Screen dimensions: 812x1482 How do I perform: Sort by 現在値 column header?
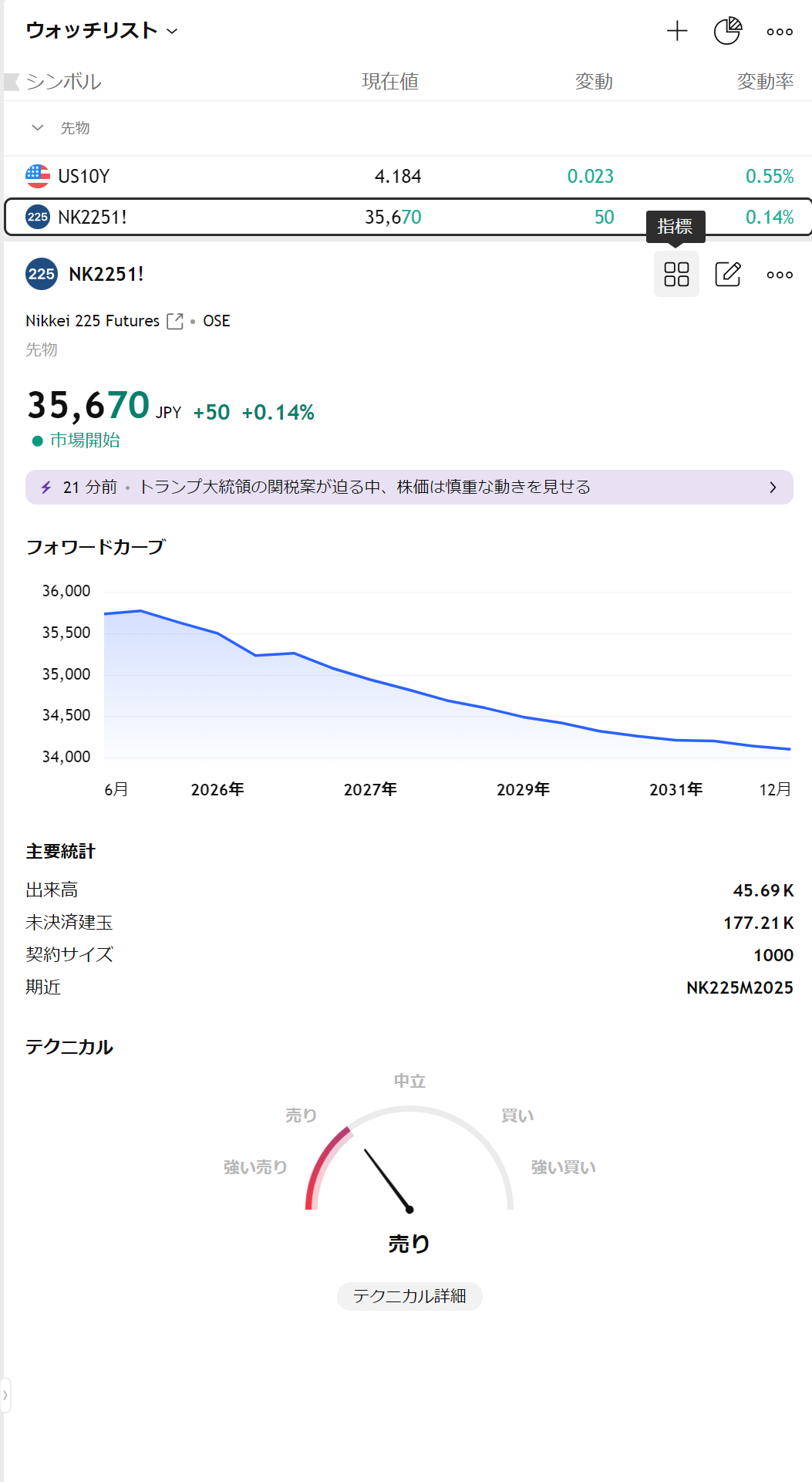pos(390,81)
